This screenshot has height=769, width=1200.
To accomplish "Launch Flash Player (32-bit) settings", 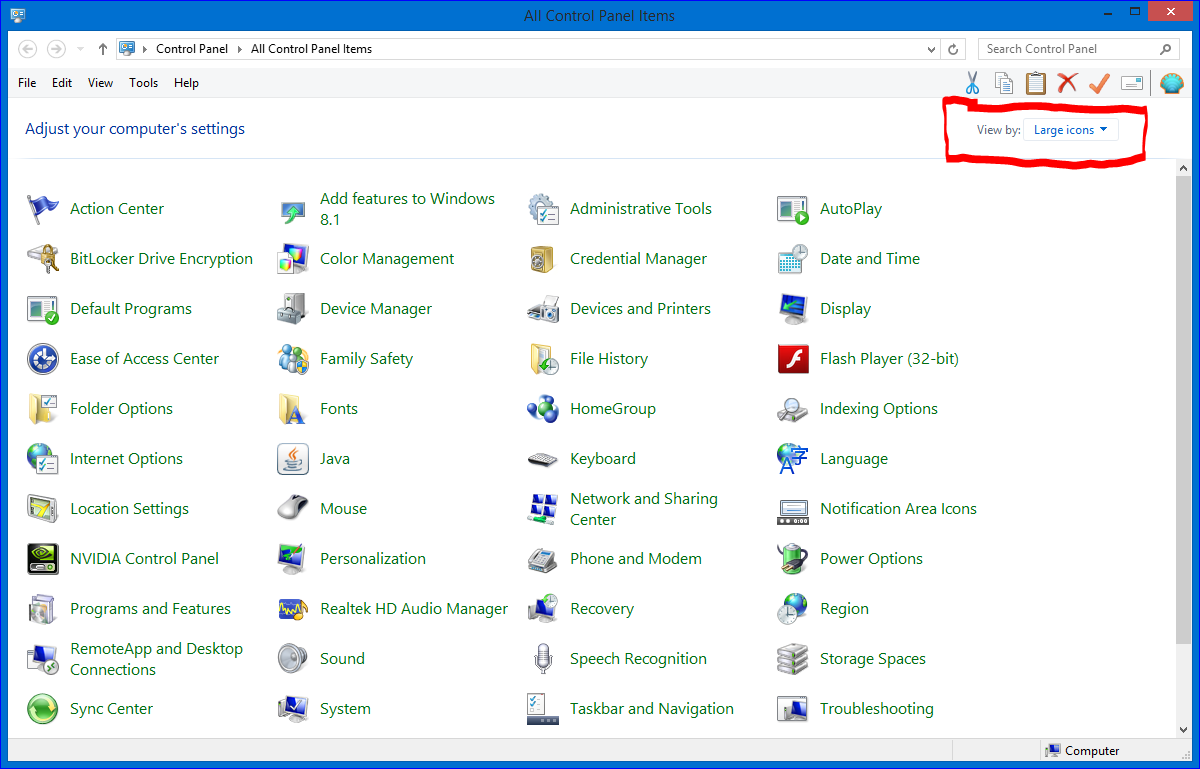I will [x=888, y=359].
